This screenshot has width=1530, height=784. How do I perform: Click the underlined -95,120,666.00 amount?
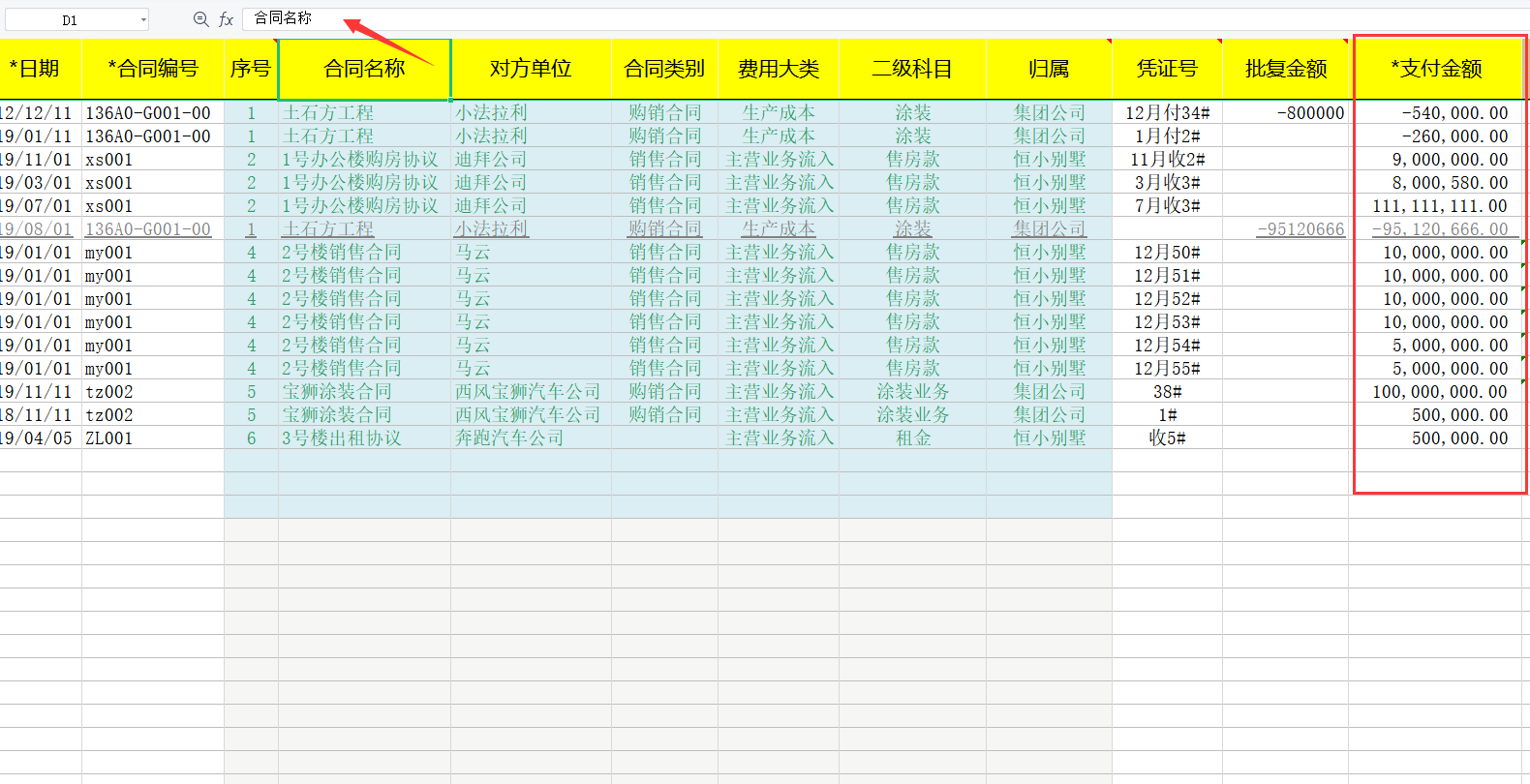click(1437, 229)
